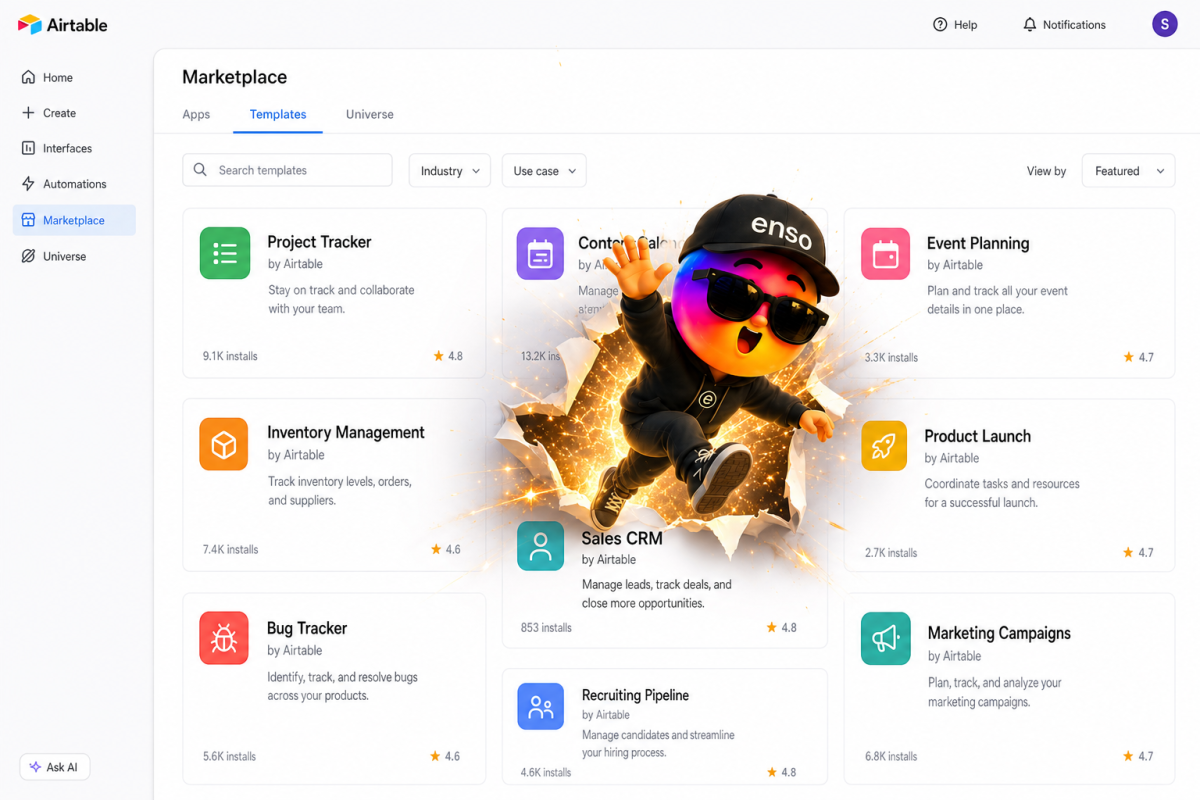This screenshot has width=1200, height=800.
Task: Click the Ask AI button
Action: pyautogui.click(x=55, y=767)
